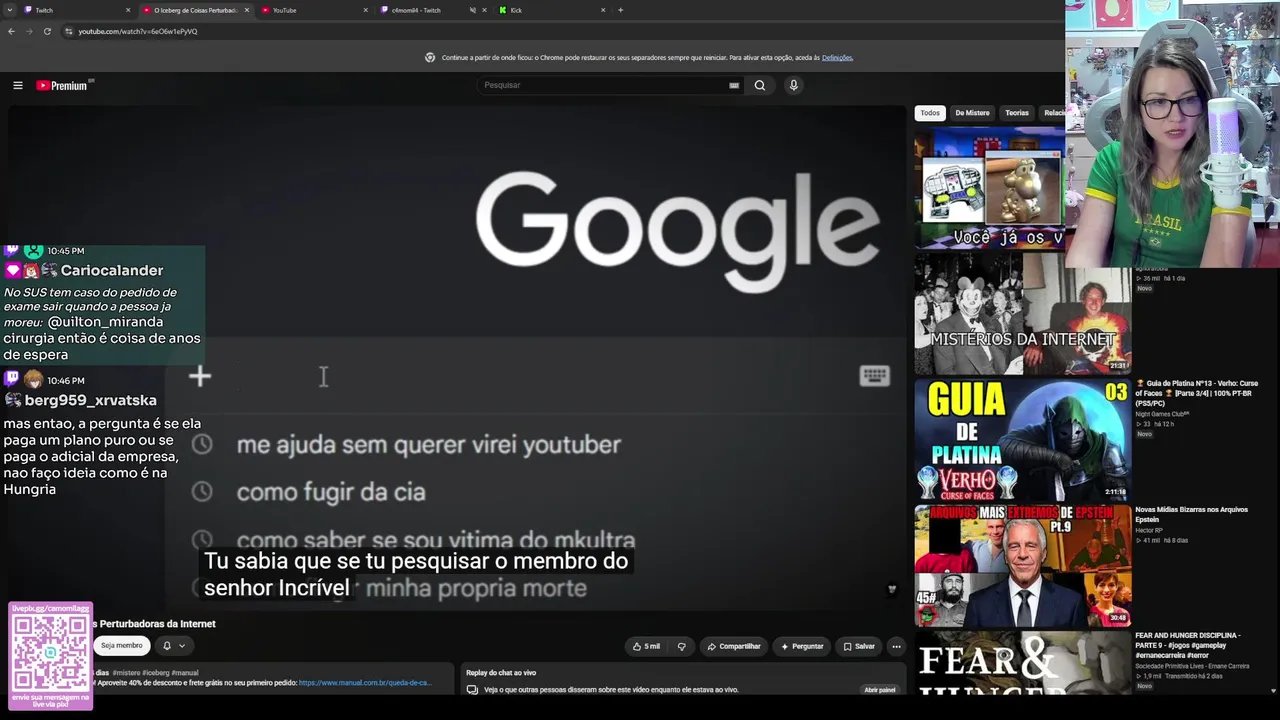The image size is (1280, 720).
Task: Dislike the video with thumbs down
Action: coord(682,646)
